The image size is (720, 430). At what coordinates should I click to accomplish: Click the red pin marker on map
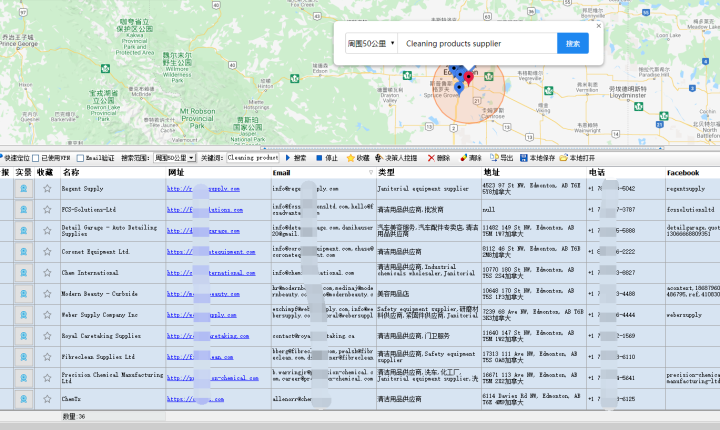468,77
